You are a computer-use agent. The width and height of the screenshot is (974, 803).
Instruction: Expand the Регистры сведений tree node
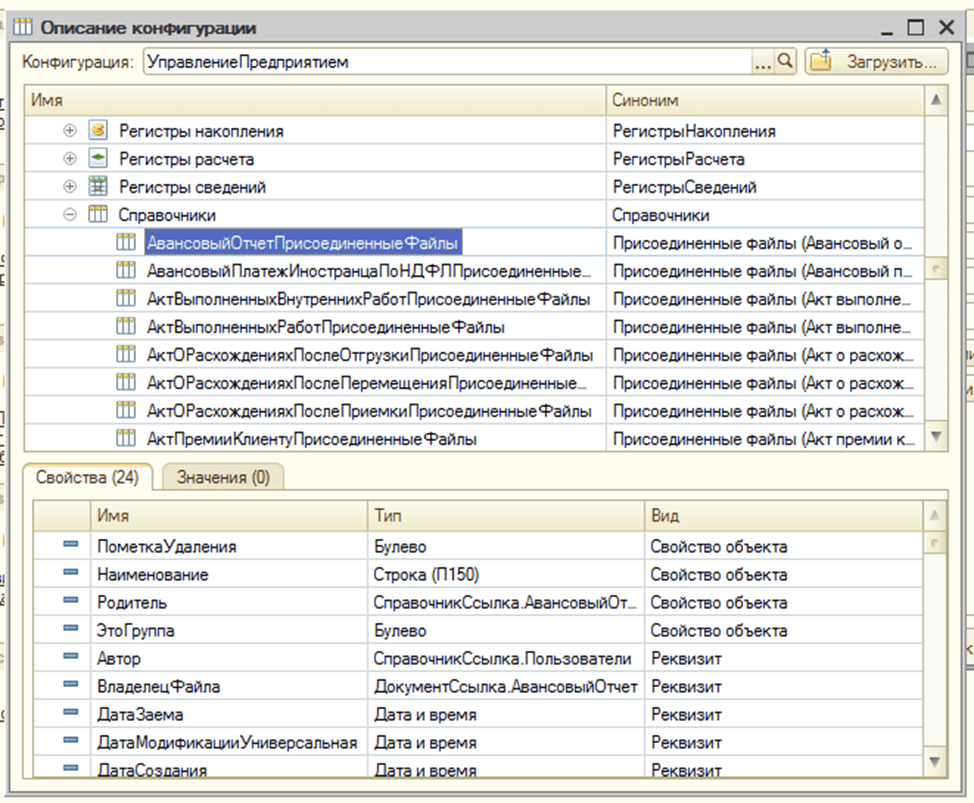pyautogui.click(x=70, y=187)
